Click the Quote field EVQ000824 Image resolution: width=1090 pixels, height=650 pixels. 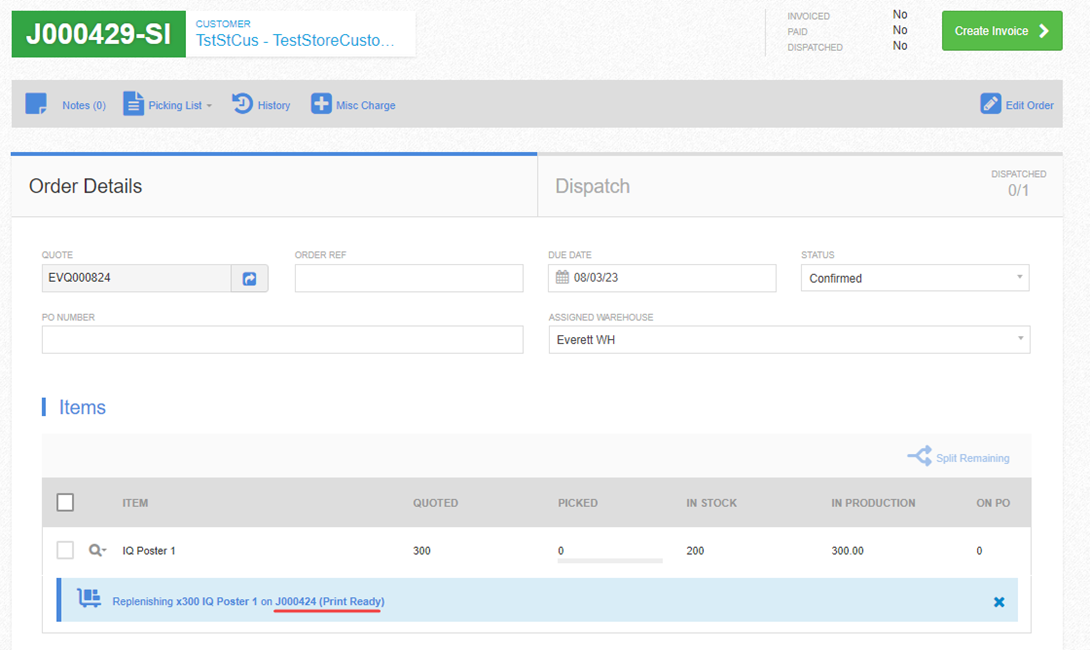point(136,278)
